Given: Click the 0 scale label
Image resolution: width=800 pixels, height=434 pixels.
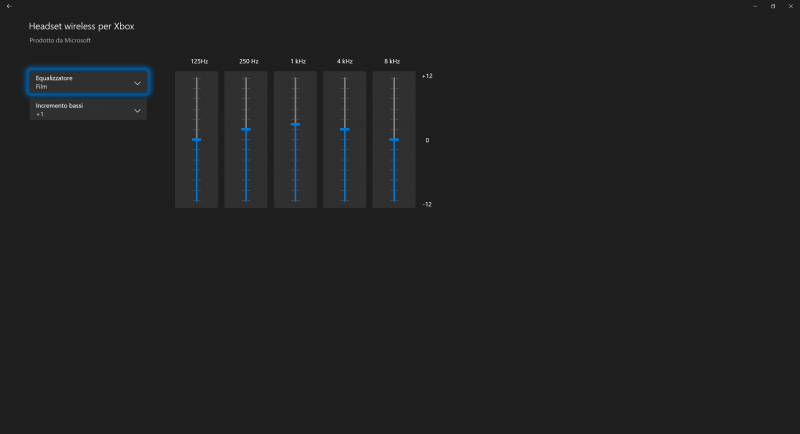Looking at the screenshot, I should pyautogui.click(x=427, y=140).
